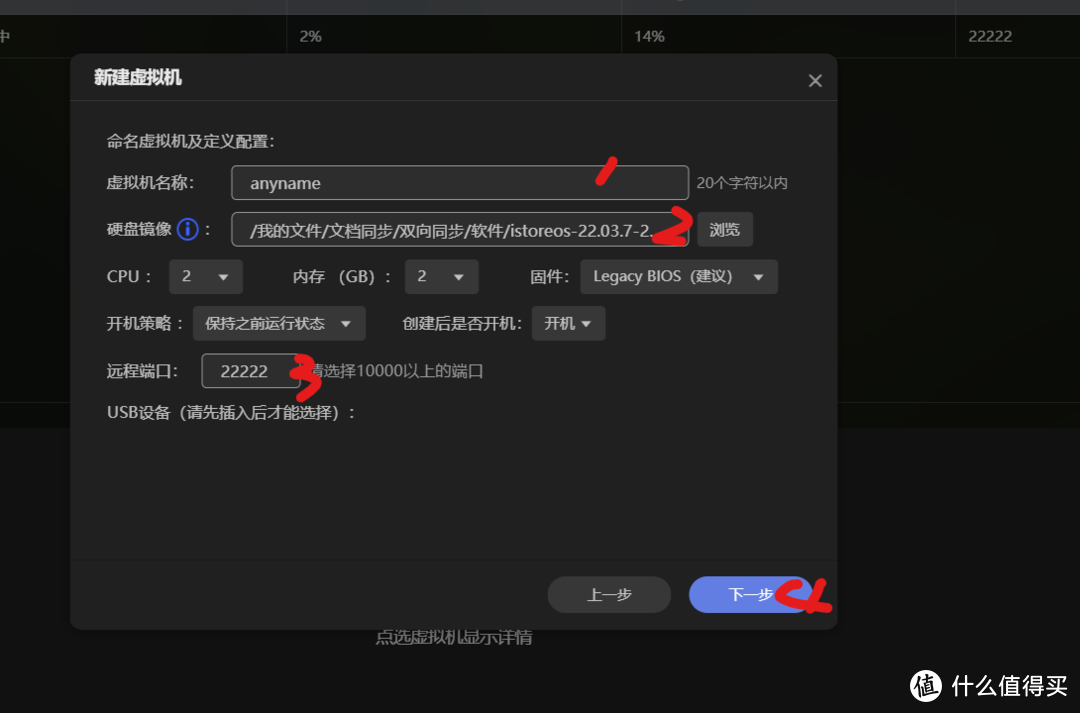The width and height of the screenshot is (1080, 713).
Task: Expand the 固件 Legacy BIOS dropdown
Action: tap(678, 276)
